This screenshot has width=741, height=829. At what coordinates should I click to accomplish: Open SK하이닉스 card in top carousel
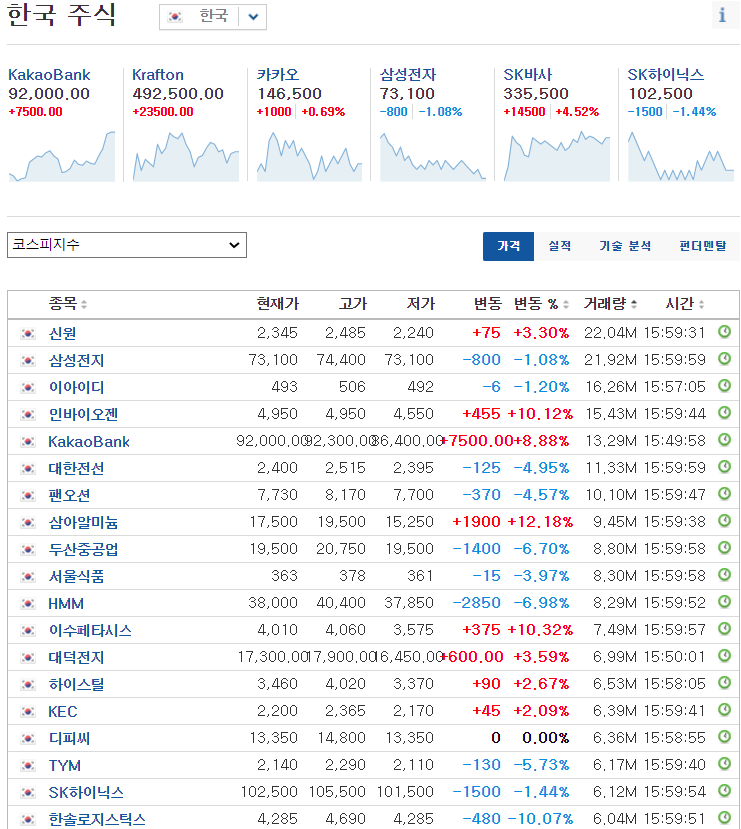[665, 75]
